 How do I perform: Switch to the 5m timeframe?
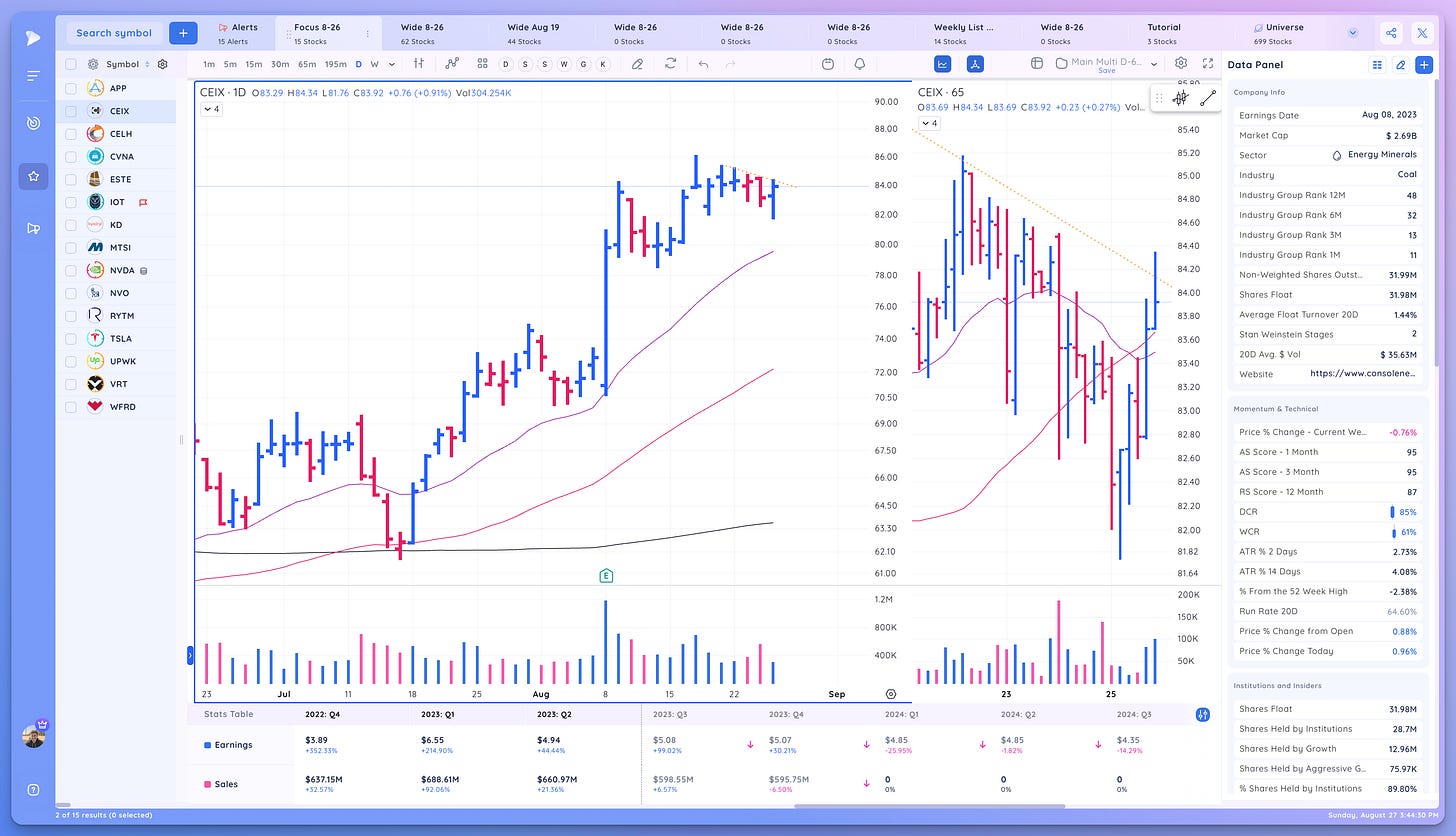(230, 64)
